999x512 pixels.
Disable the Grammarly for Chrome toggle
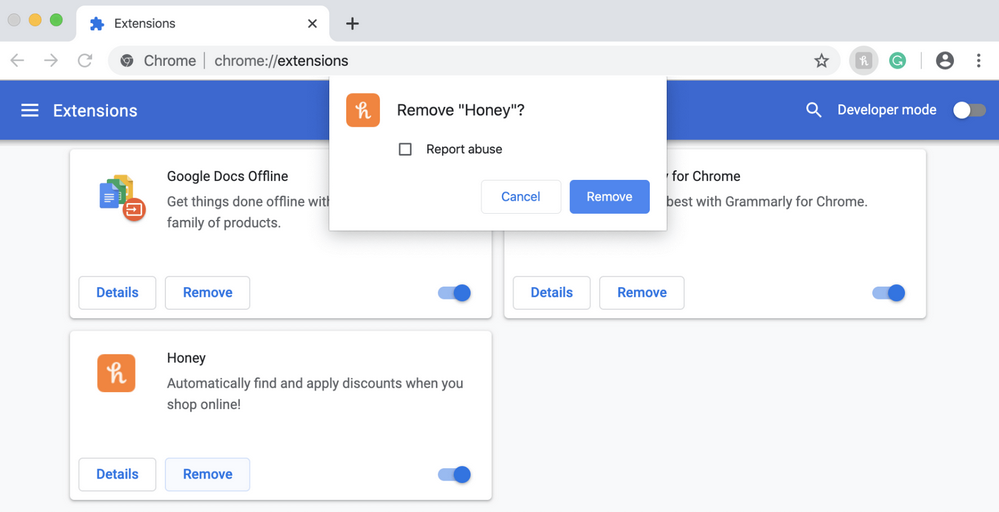[889, 293]
